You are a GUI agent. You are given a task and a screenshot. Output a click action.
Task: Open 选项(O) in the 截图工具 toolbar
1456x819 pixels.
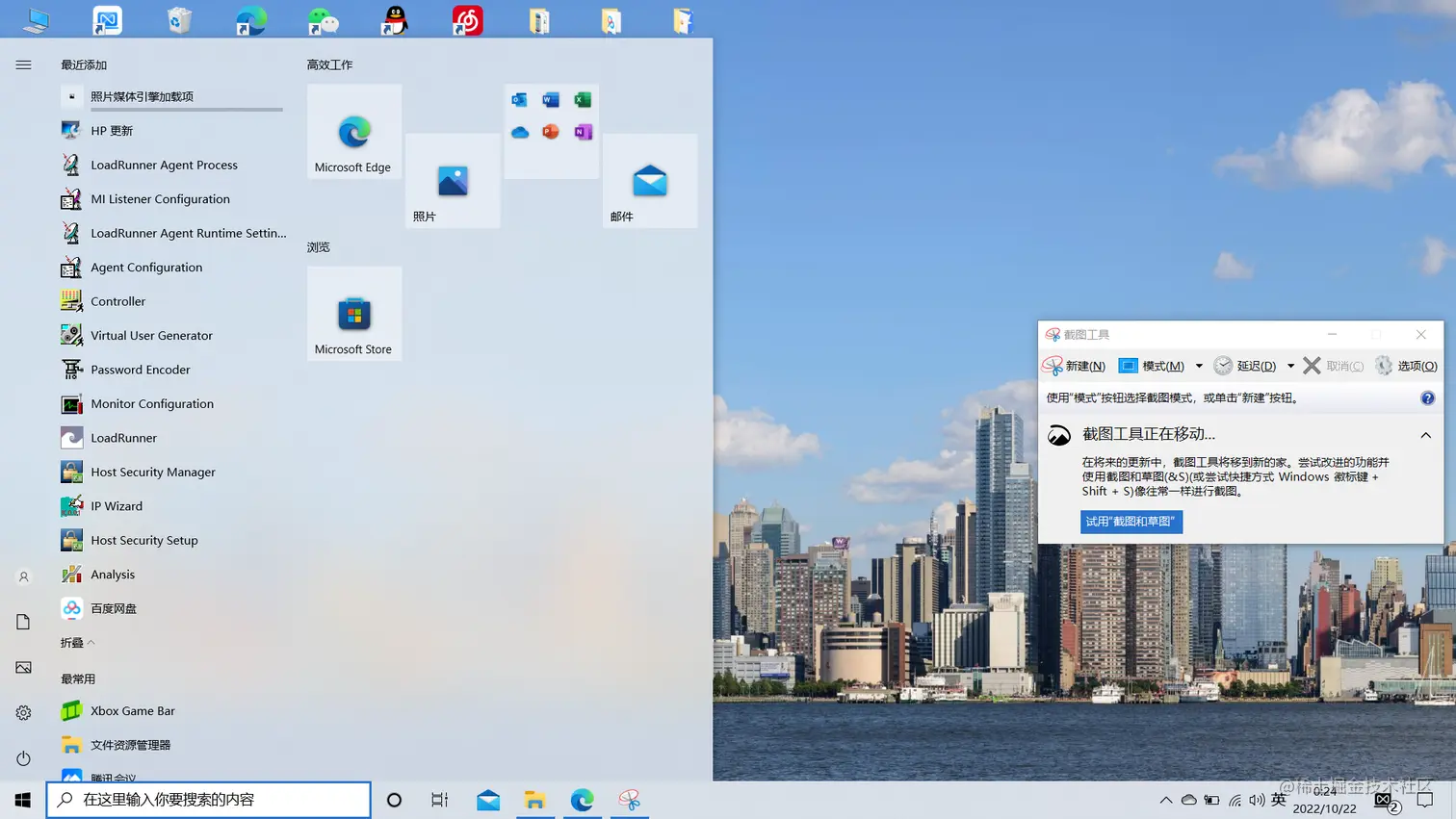[x=1406, y=366]
